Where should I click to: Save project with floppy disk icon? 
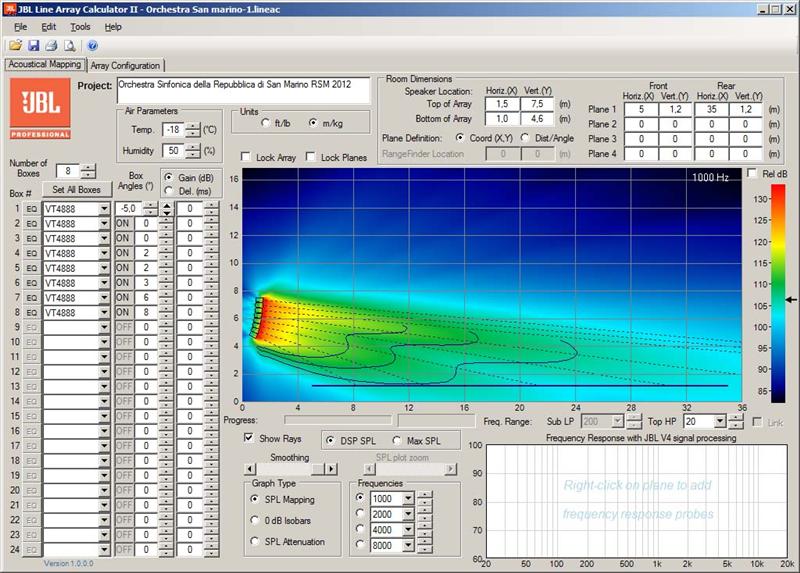(x=34, y=45)
